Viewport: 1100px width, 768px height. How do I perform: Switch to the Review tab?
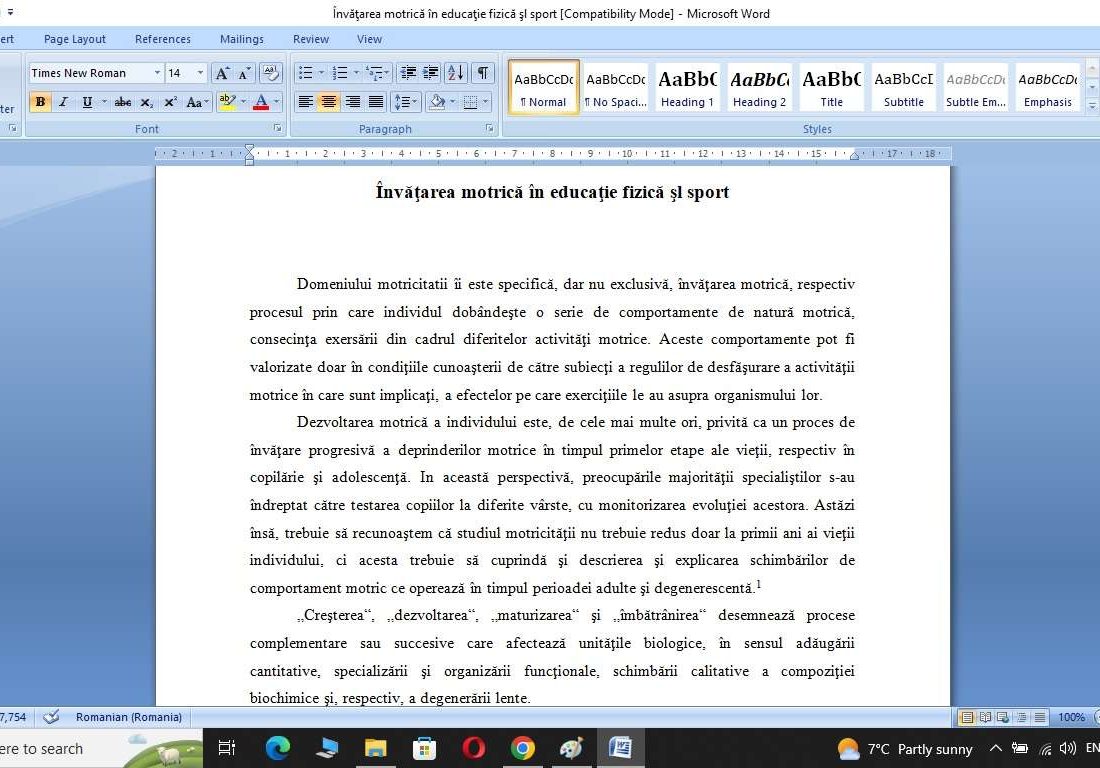310,38
